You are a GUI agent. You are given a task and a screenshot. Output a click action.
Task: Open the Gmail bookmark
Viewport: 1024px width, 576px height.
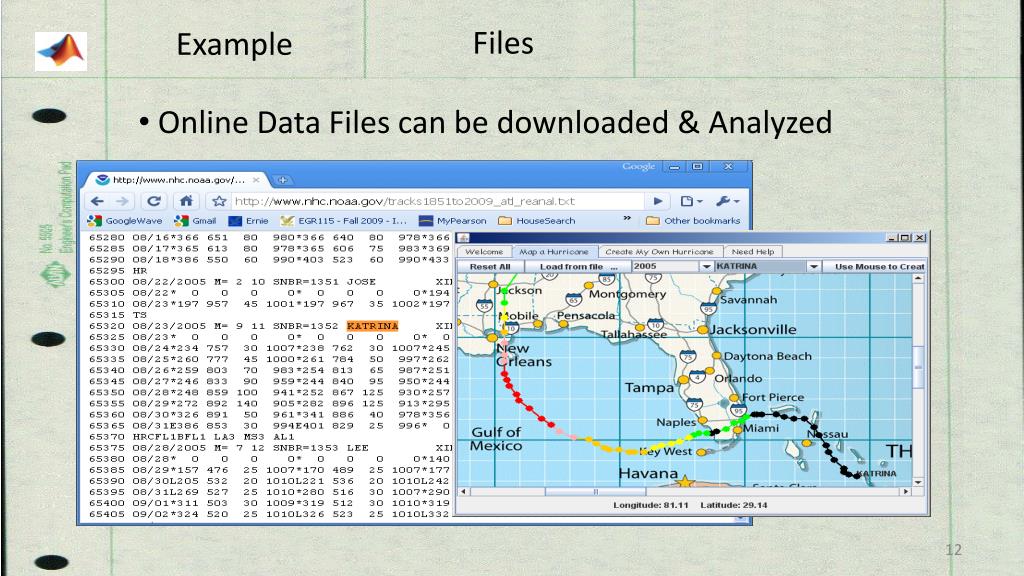pyautogui.click(x=195, y=221)
